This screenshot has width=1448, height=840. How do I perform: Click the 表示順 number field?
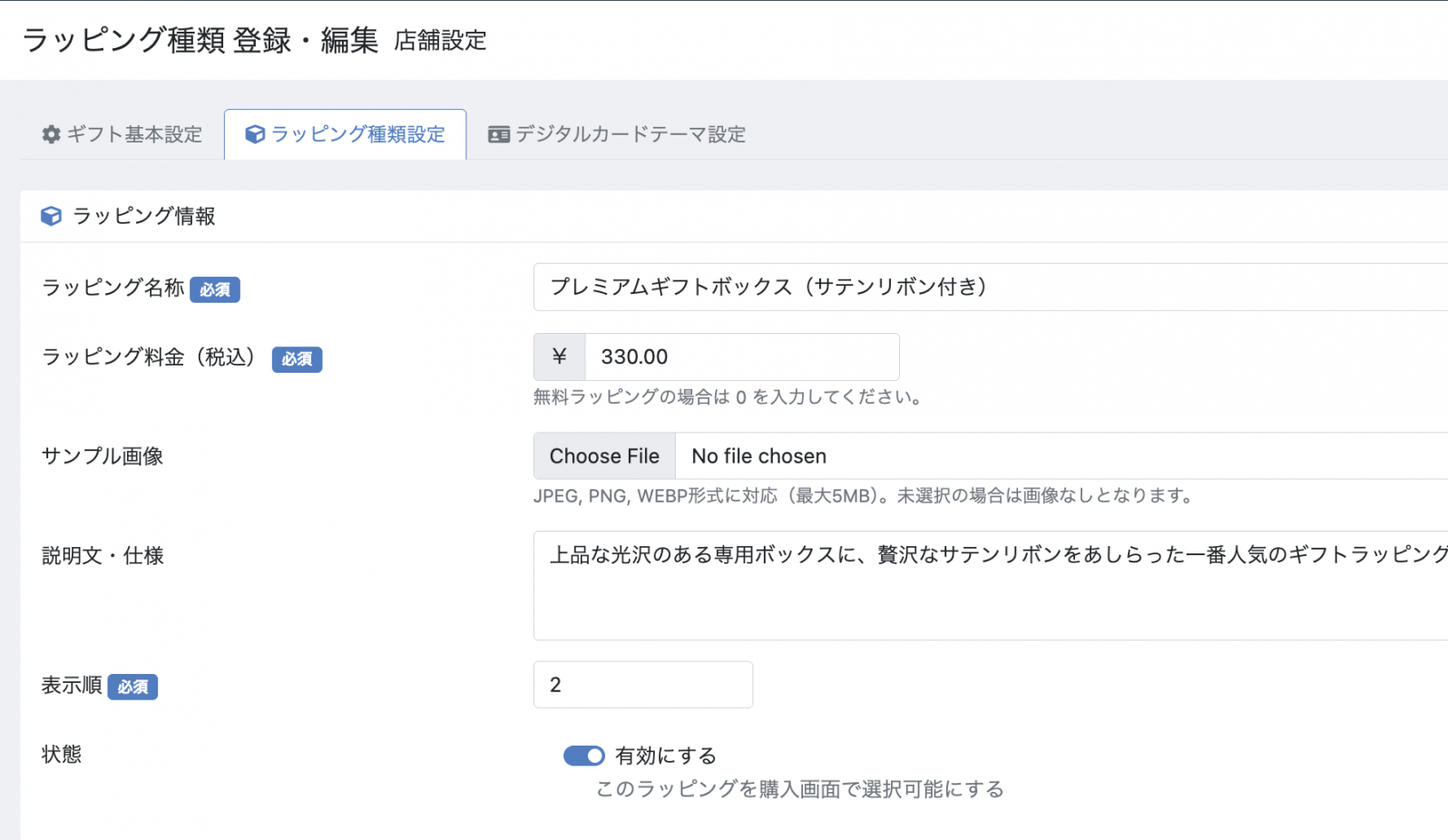click(643, 684)
